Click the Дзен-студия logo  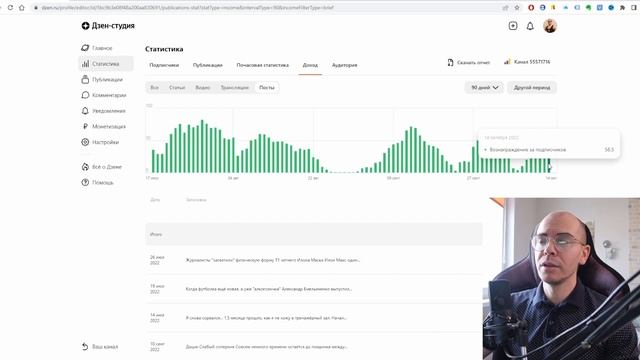click(108, 26)
